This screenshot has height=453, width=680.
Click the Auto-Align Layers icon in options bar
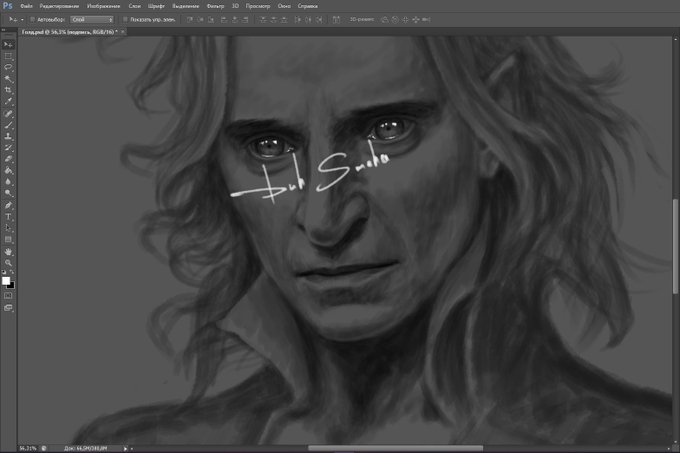click(x=336, y=20)
